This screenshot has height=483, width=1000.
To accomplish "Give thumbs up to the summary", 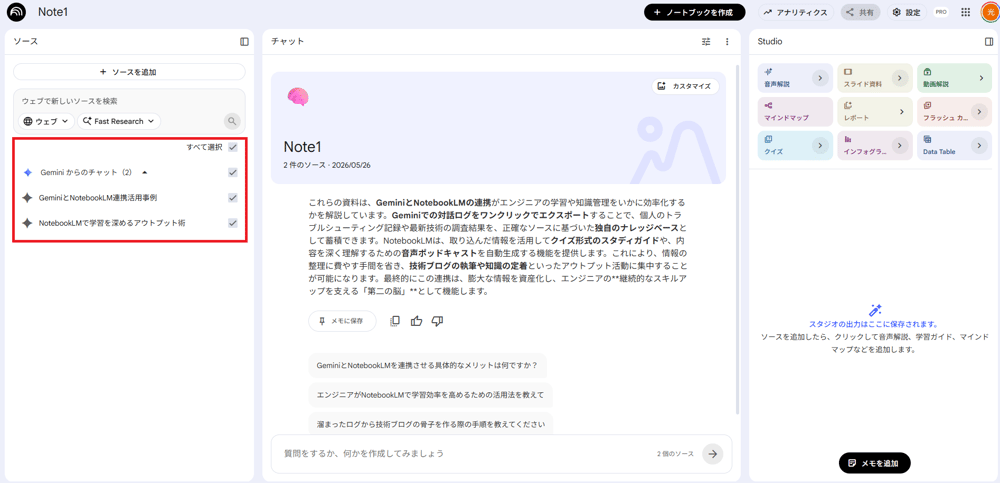I will point(416,321).
